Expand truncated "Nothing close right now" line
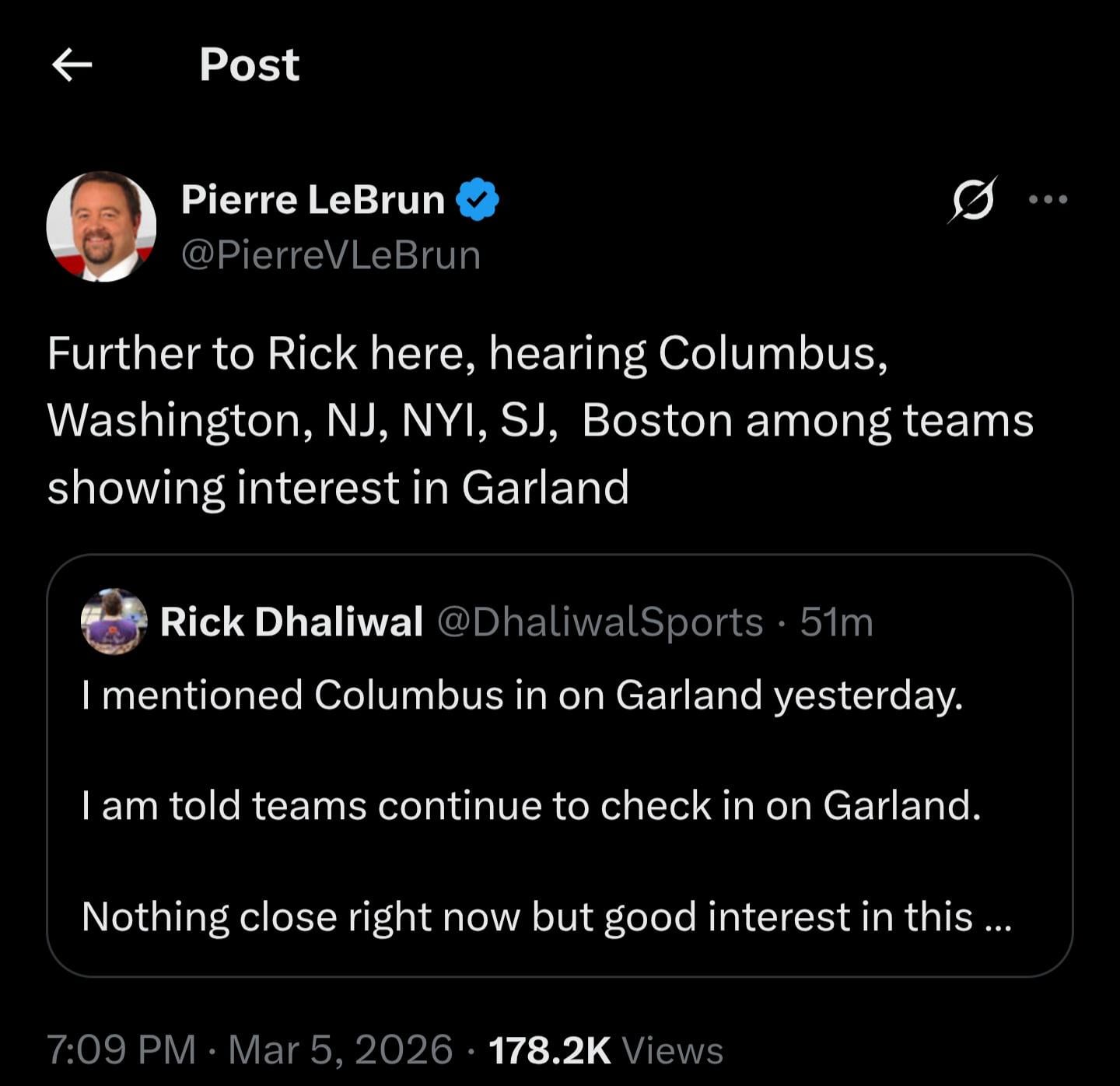 tap(546, 916)
